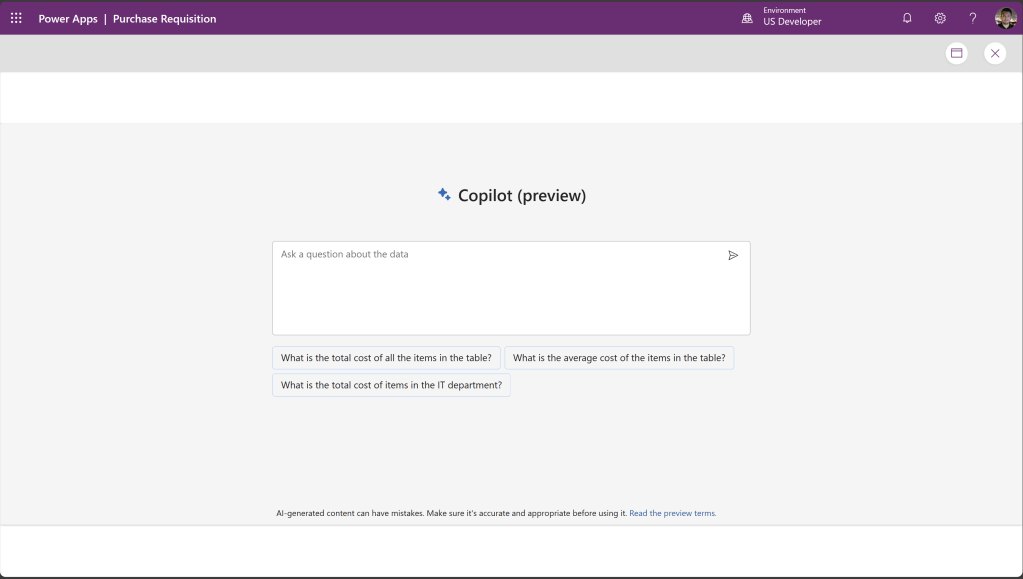This screenshot has height=579, width=1023.
Task: Open the app launcher waffle menu
Action: click(16, 18)
